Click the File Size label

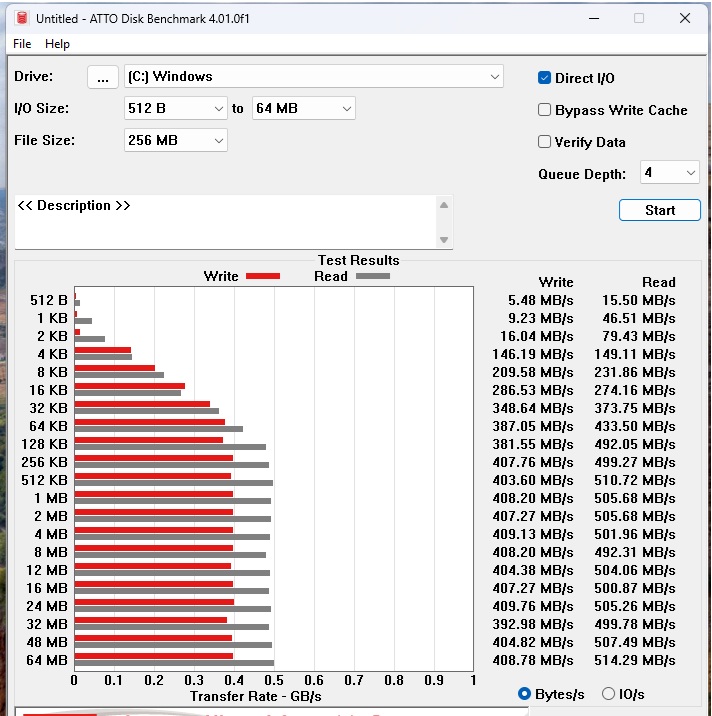coord(44,140)
